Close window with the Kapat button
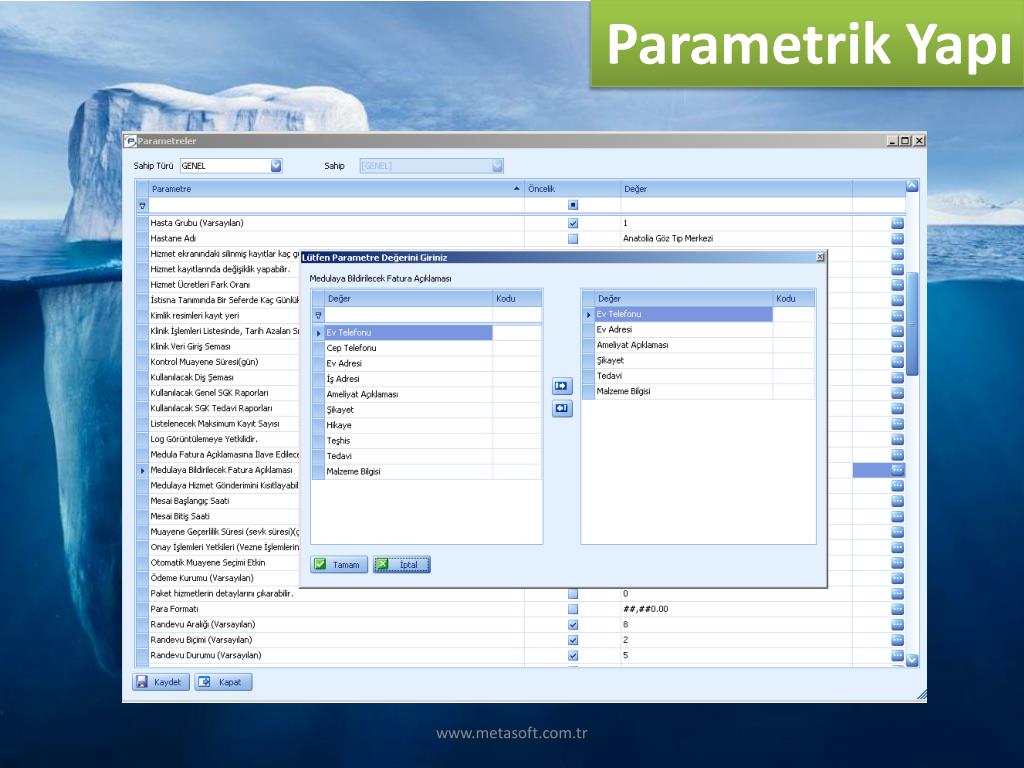This screenshot has width=1024, height=768. [x=223, y=682]
